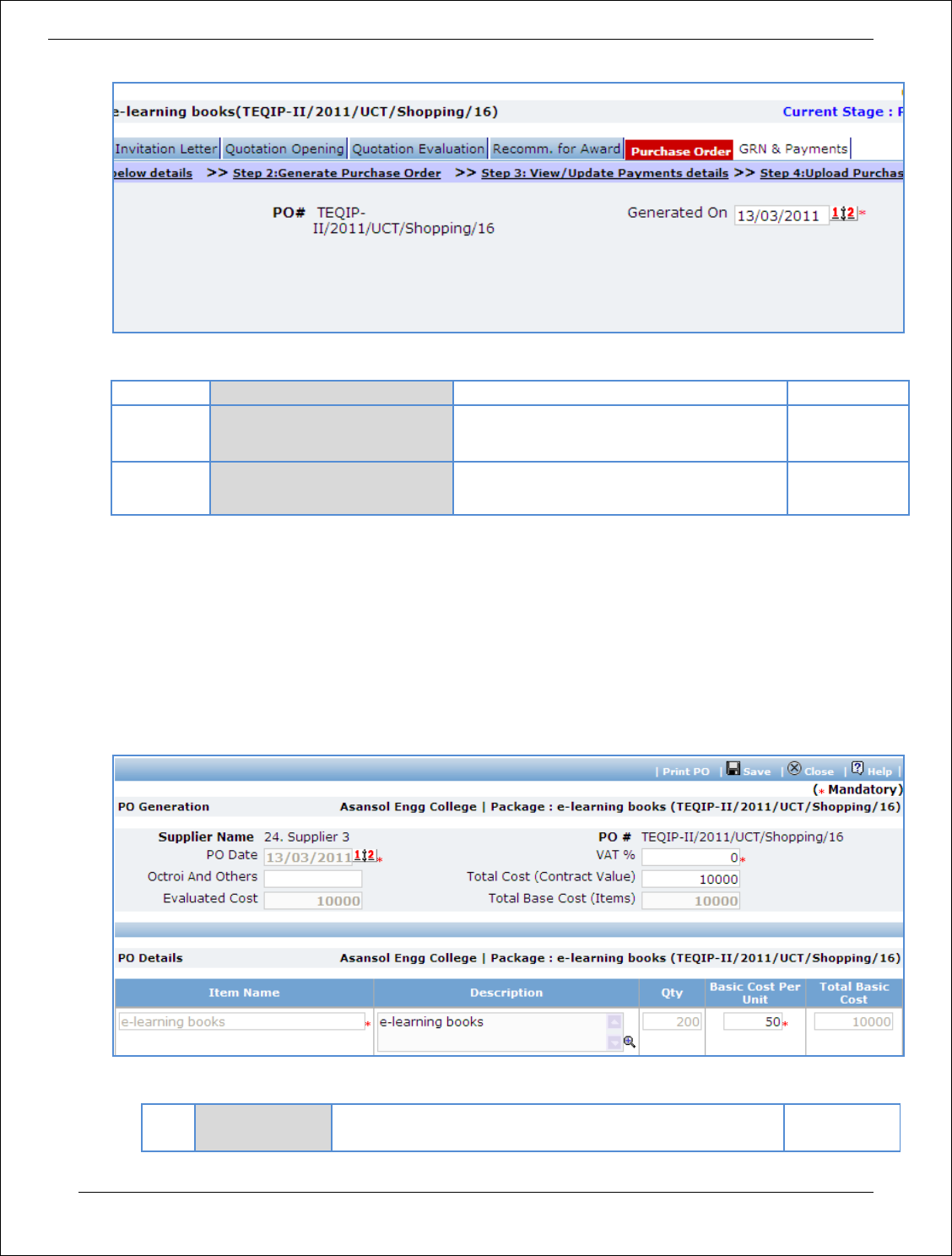Click Basic Cost Per Unit field
The image size is (952, 1256).
pos(753,1021)
